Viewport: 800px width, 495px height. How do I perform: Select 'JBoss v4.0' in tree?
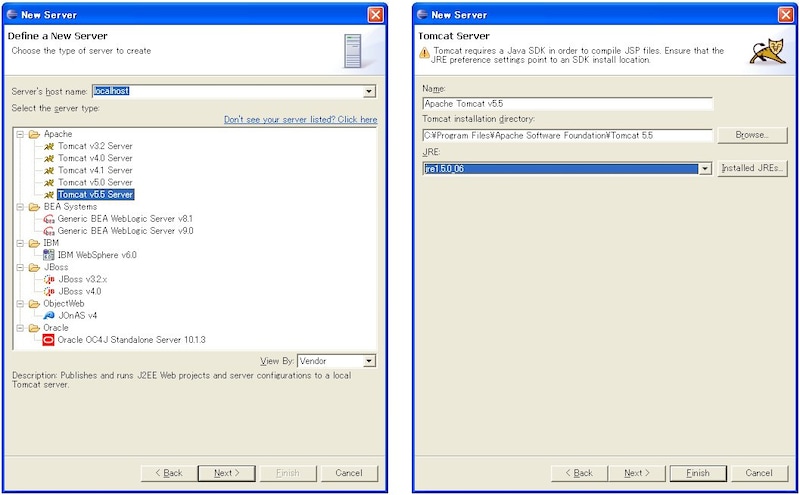point(80,291)
